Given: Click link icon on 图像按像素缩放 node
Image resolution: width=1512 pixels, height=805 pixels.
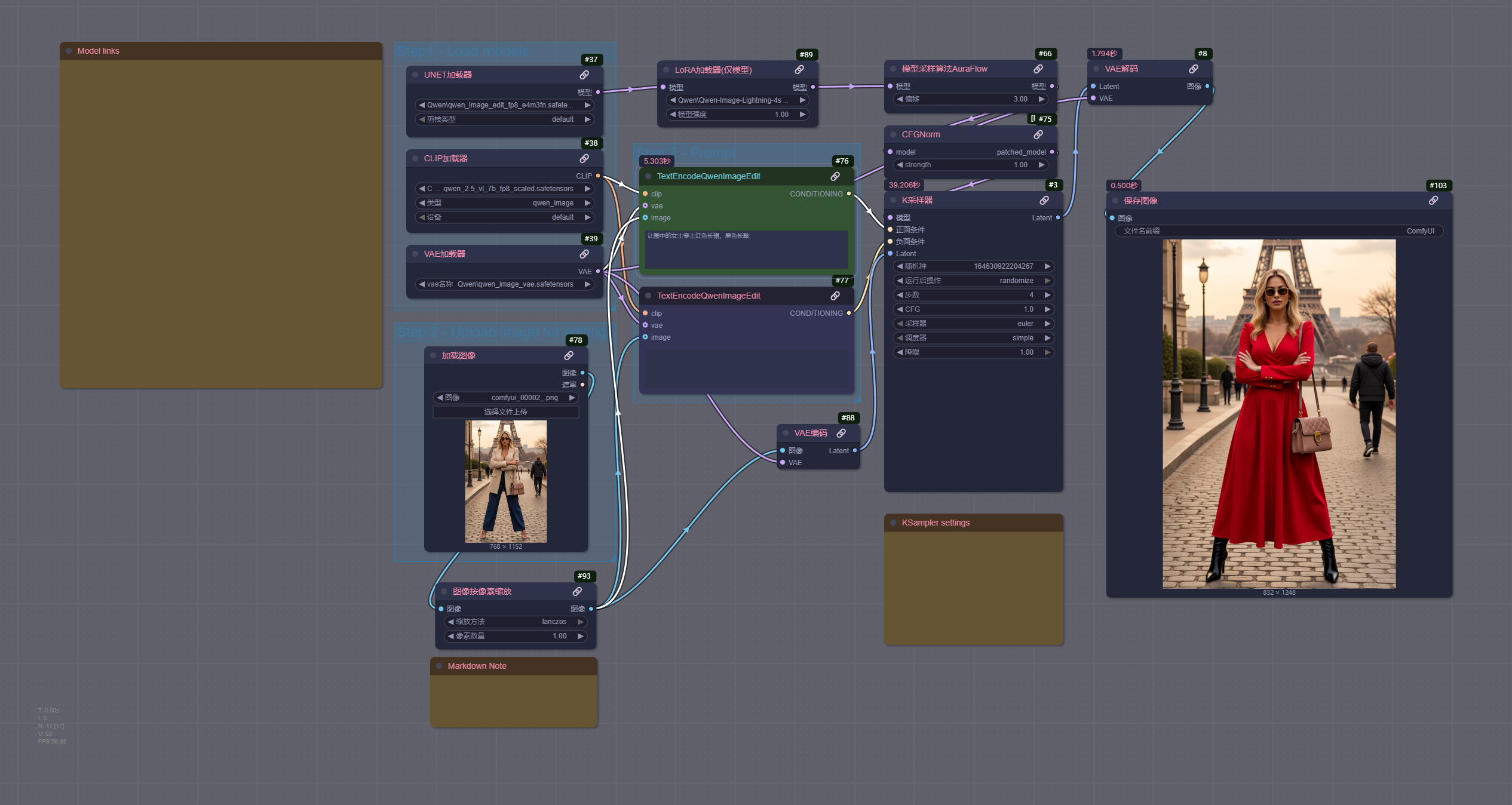Looking at the screenshot, I should coord(577,591).
